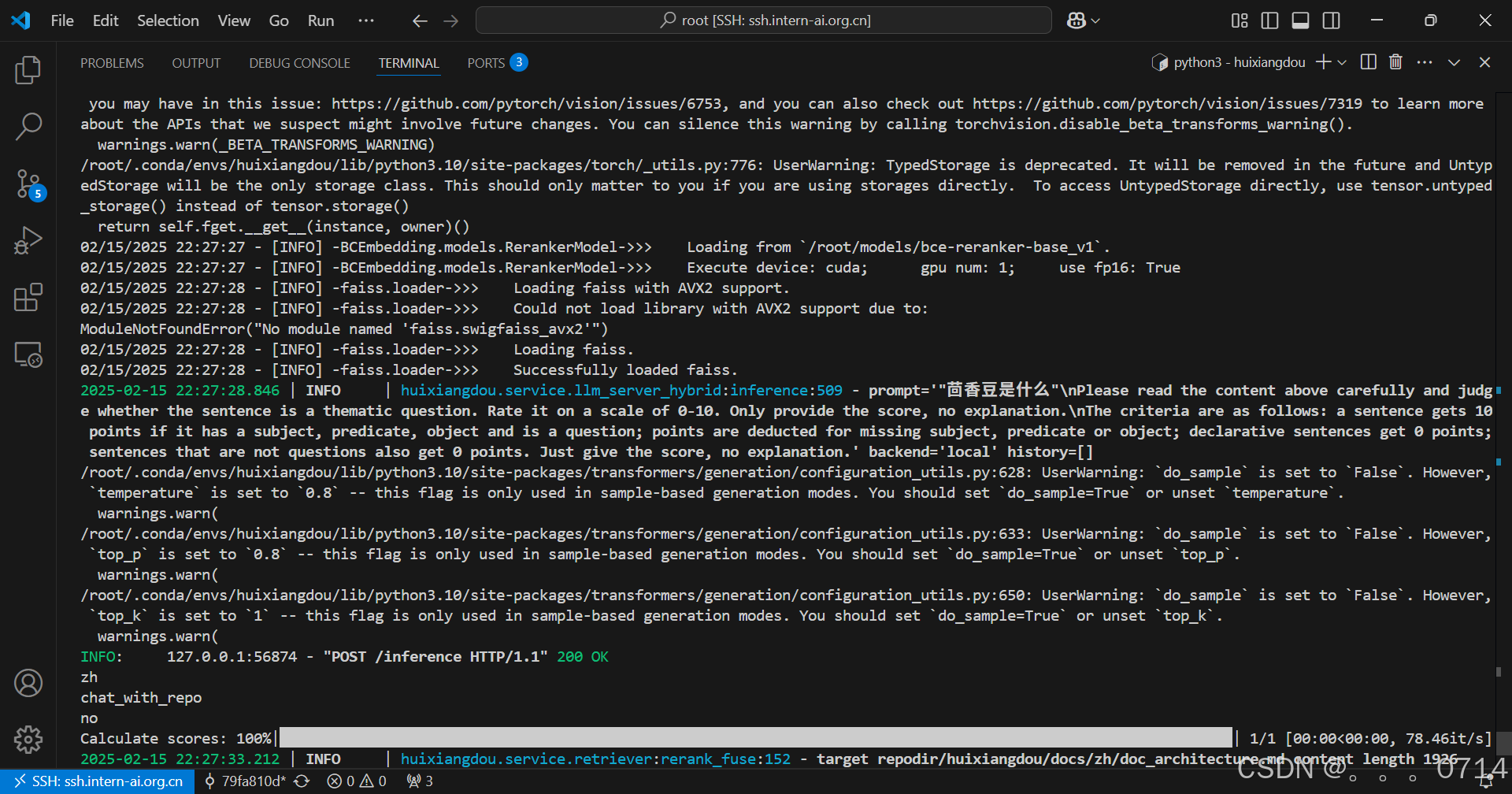The width and height of the screenshot is (1512, 794).
Task: Show more menus via ellipsis
Action: point(366,20)
